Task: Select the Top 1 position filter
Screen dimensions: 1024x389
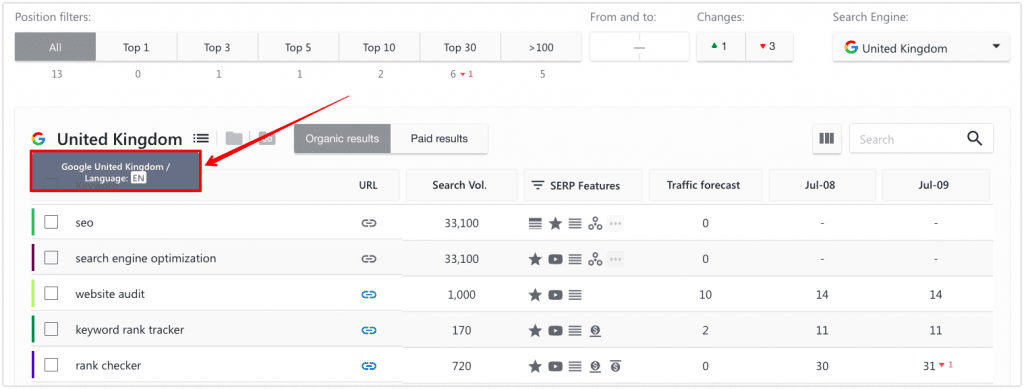Action: pos(136,47)
